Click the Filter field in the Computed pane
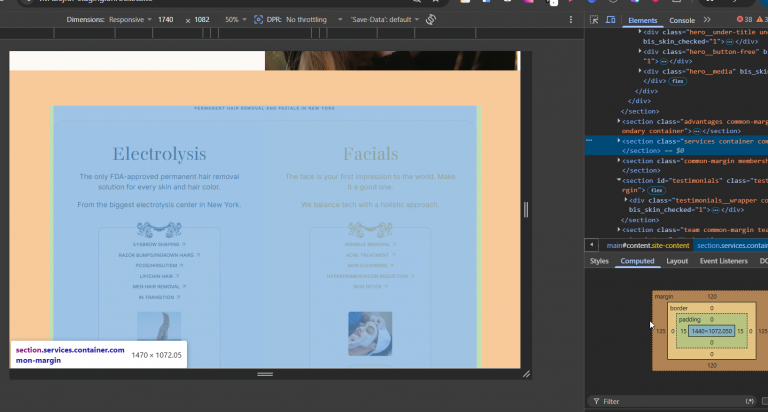 pyautogui.click(x=671, y=401)
